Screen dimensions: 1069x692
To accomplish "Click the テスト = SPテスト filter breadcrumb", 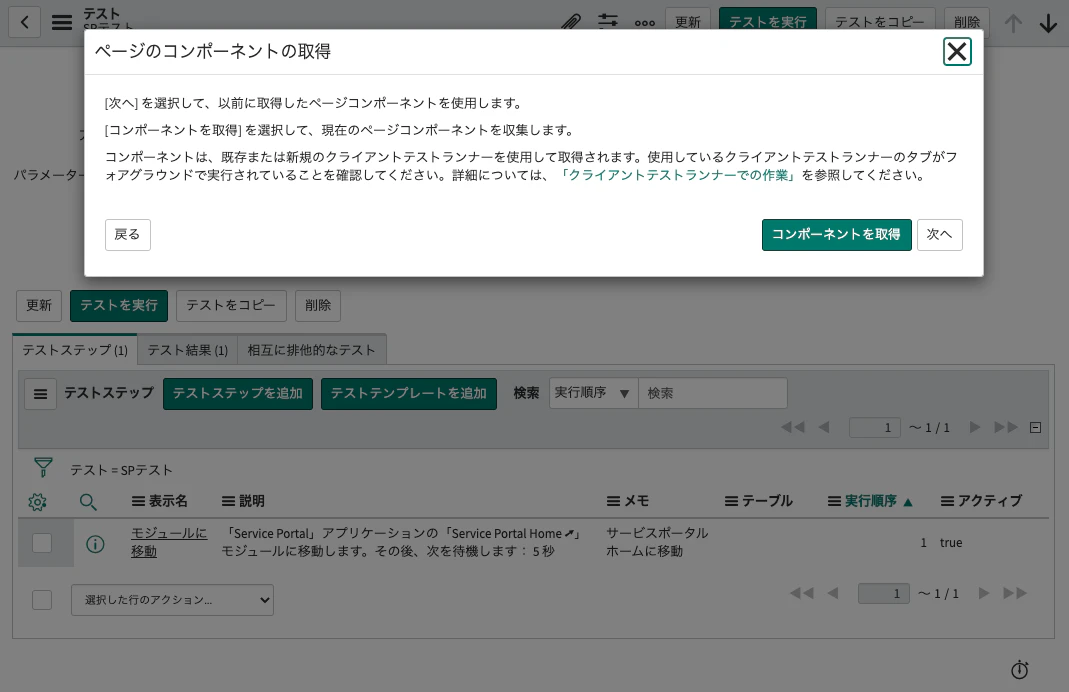I will point(121,470).
